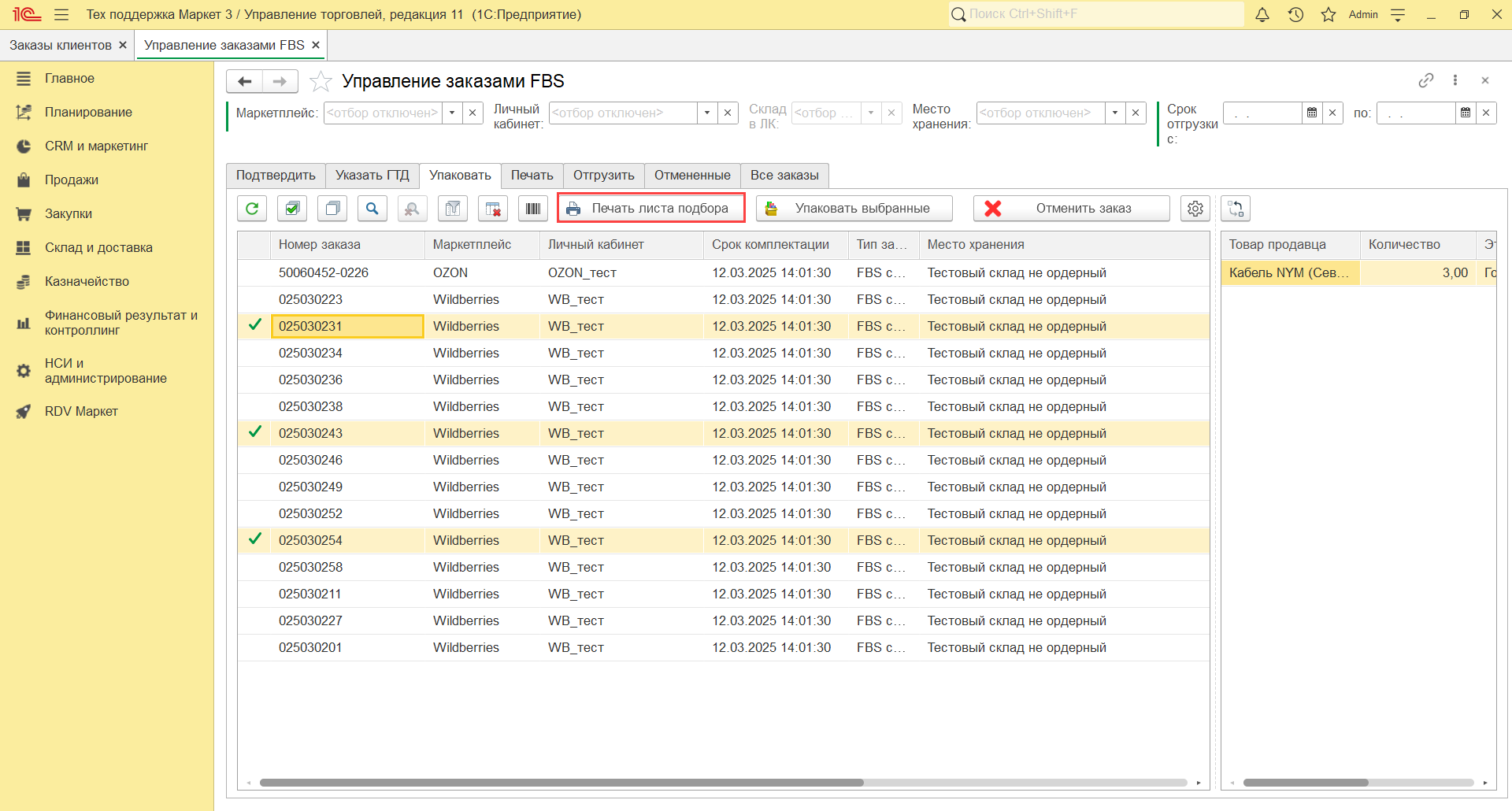The height and width of the screenshot is (811, 1512).
Task: Click the 1C logo icon
Action: pyautogui.click(x=26, y=14)
